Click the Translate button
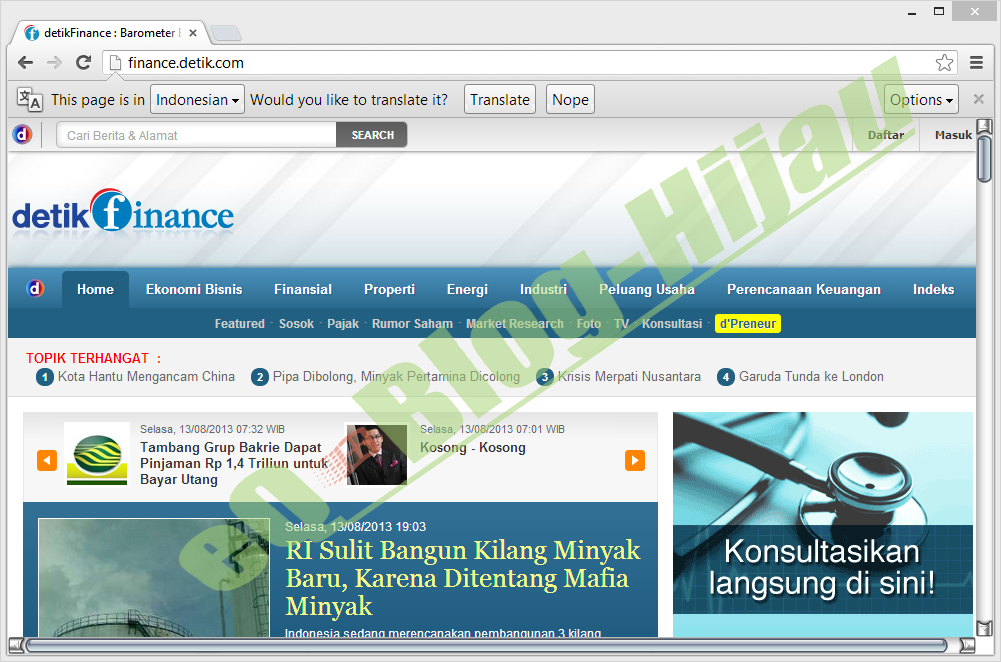Image resolution: width=1001 pixels, height=662 pixels. coord(500,100)
